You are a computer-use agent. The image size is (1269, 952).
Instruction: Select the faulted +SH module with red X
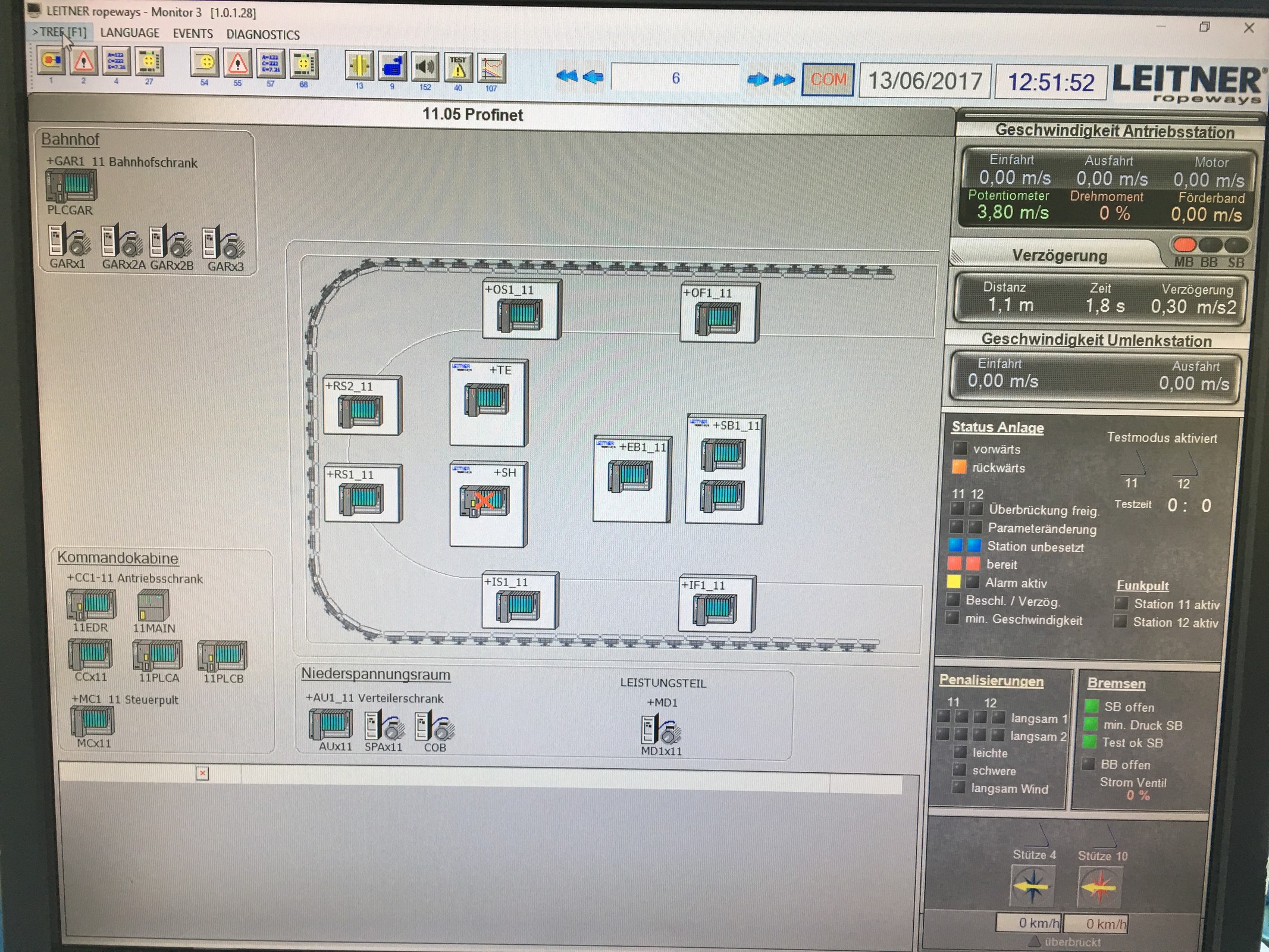click(x=485, y=501)
